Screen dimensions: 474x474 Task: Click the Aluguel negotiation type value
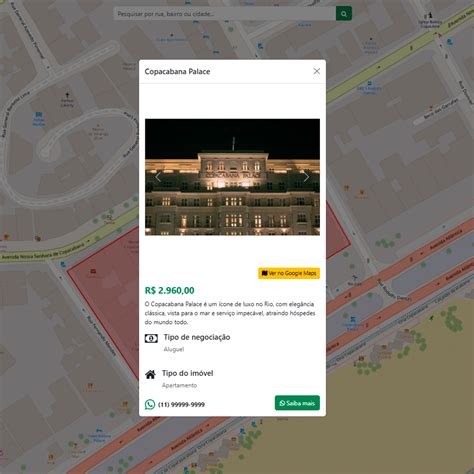(174, 349)
